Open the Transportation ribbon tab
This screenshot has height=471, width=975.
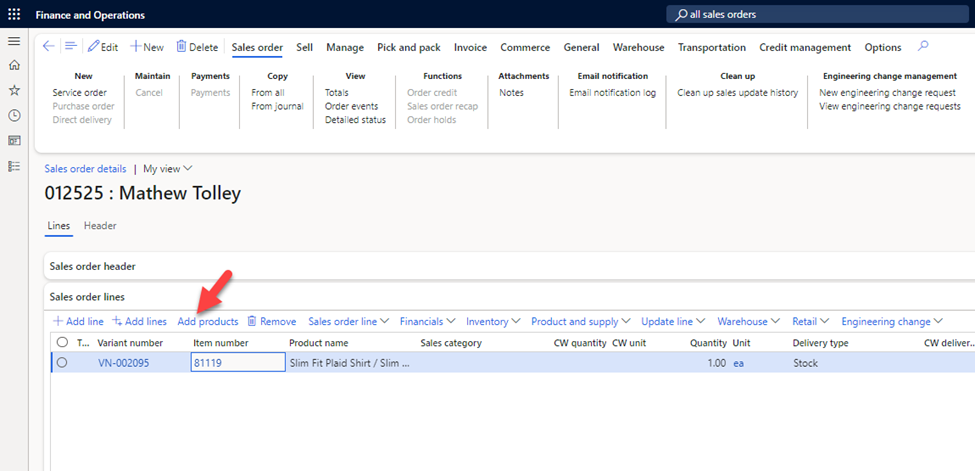click(x=712, y=47)
